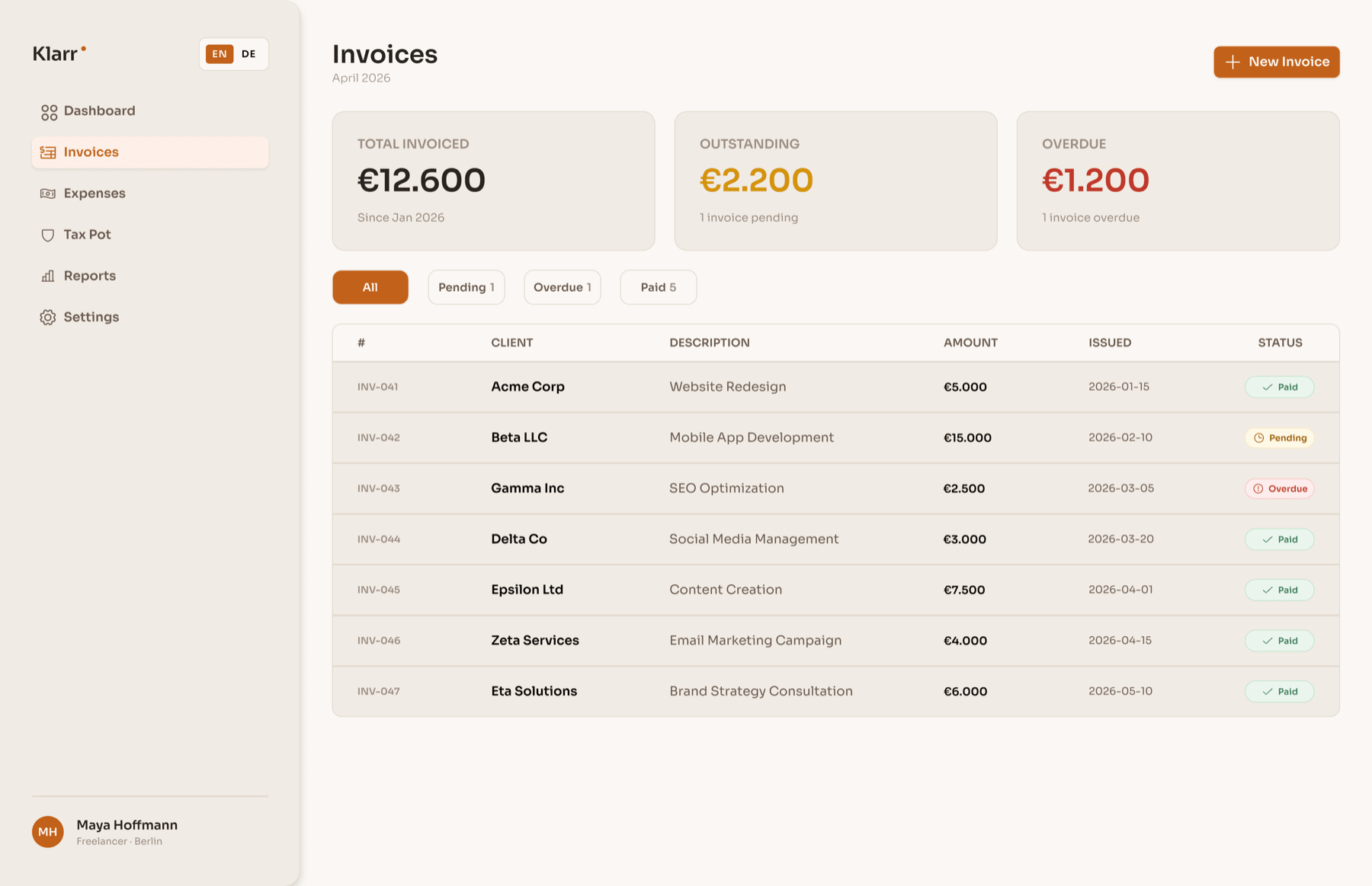Screen dimensions: 1372x886
Task: Filter by Overdue invoices
Action: 563,287
